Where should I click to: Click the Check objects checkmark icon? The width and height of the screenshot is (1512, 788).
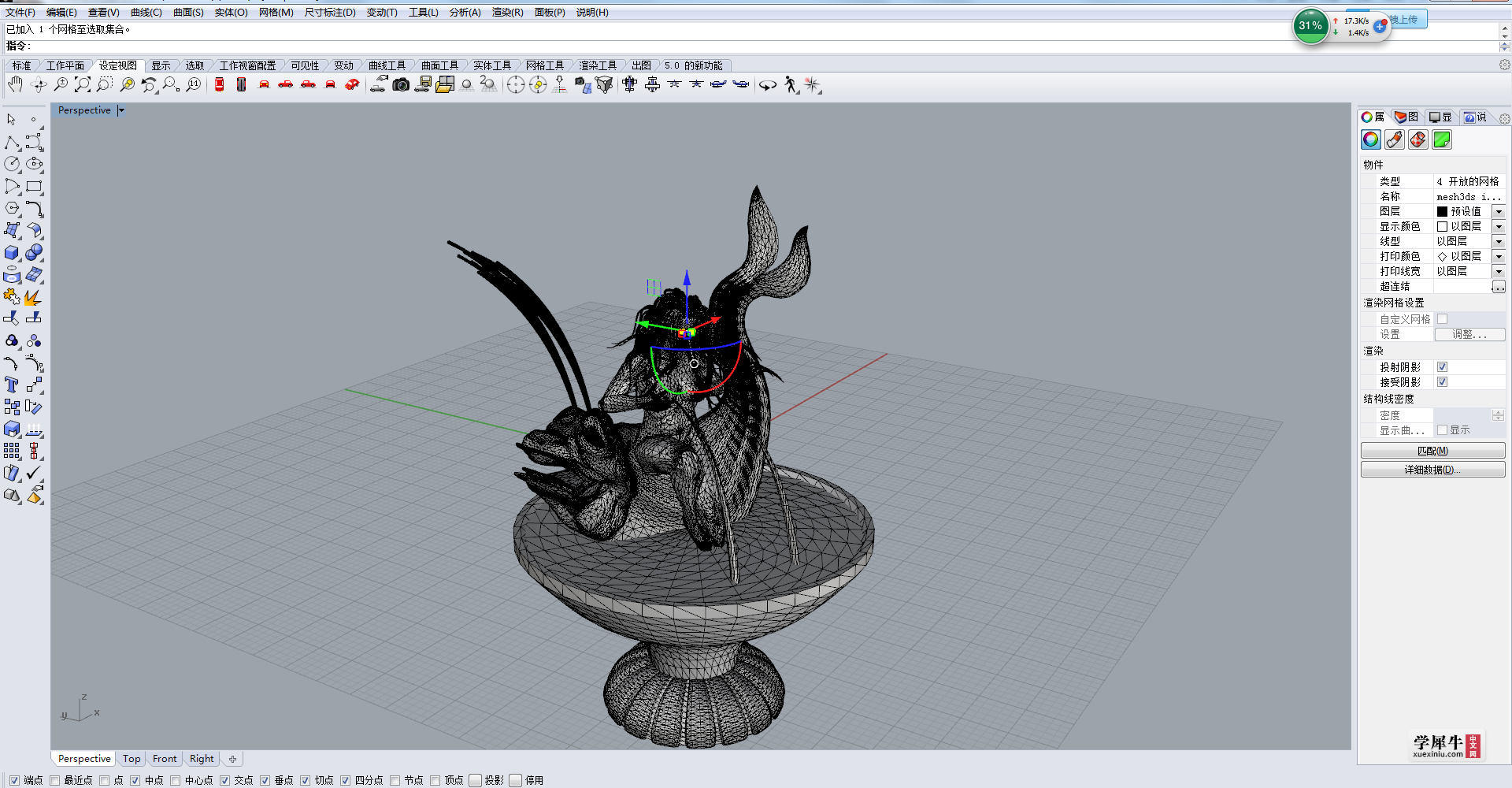tap(34, 473)
